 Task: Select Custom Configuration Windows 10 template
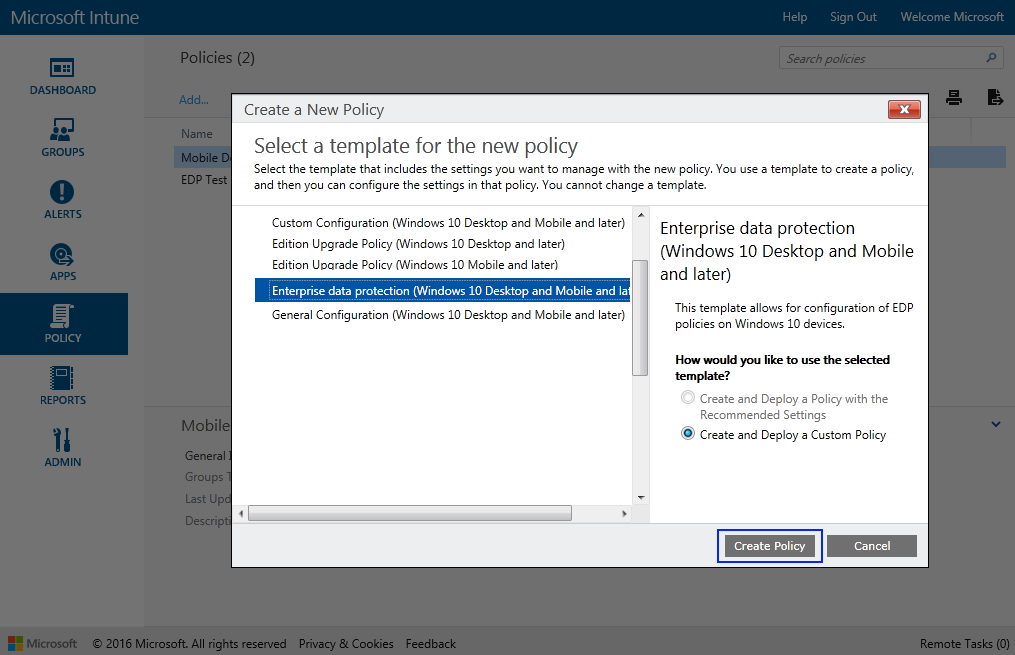point(448,222)
